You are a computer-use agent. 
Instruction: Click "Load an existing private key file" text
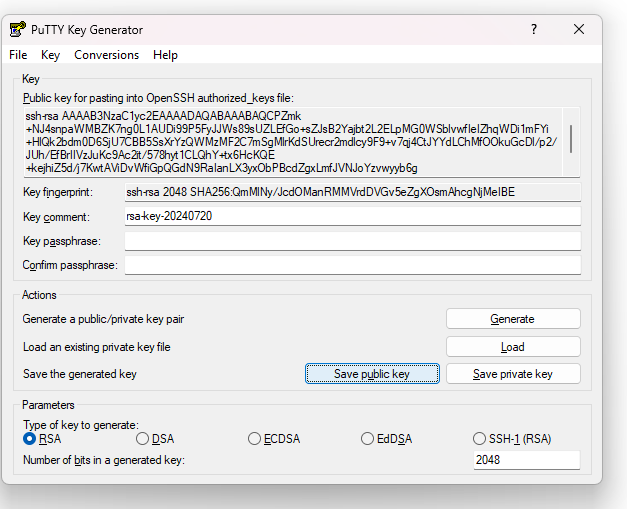coord(96,347)
